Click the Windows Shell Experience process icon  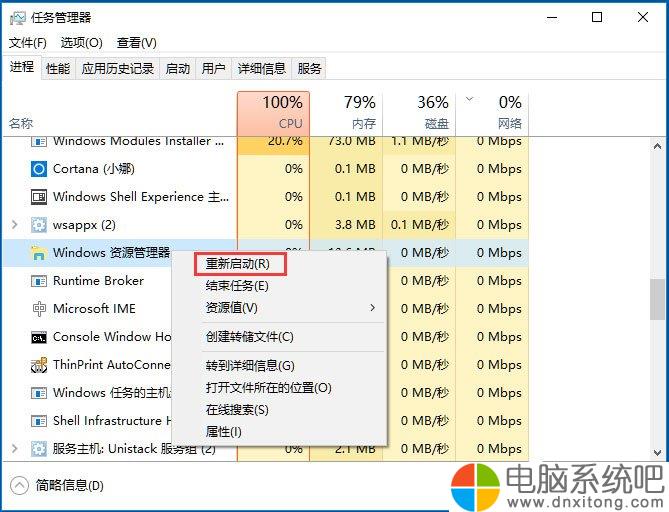tap(39, 197)
